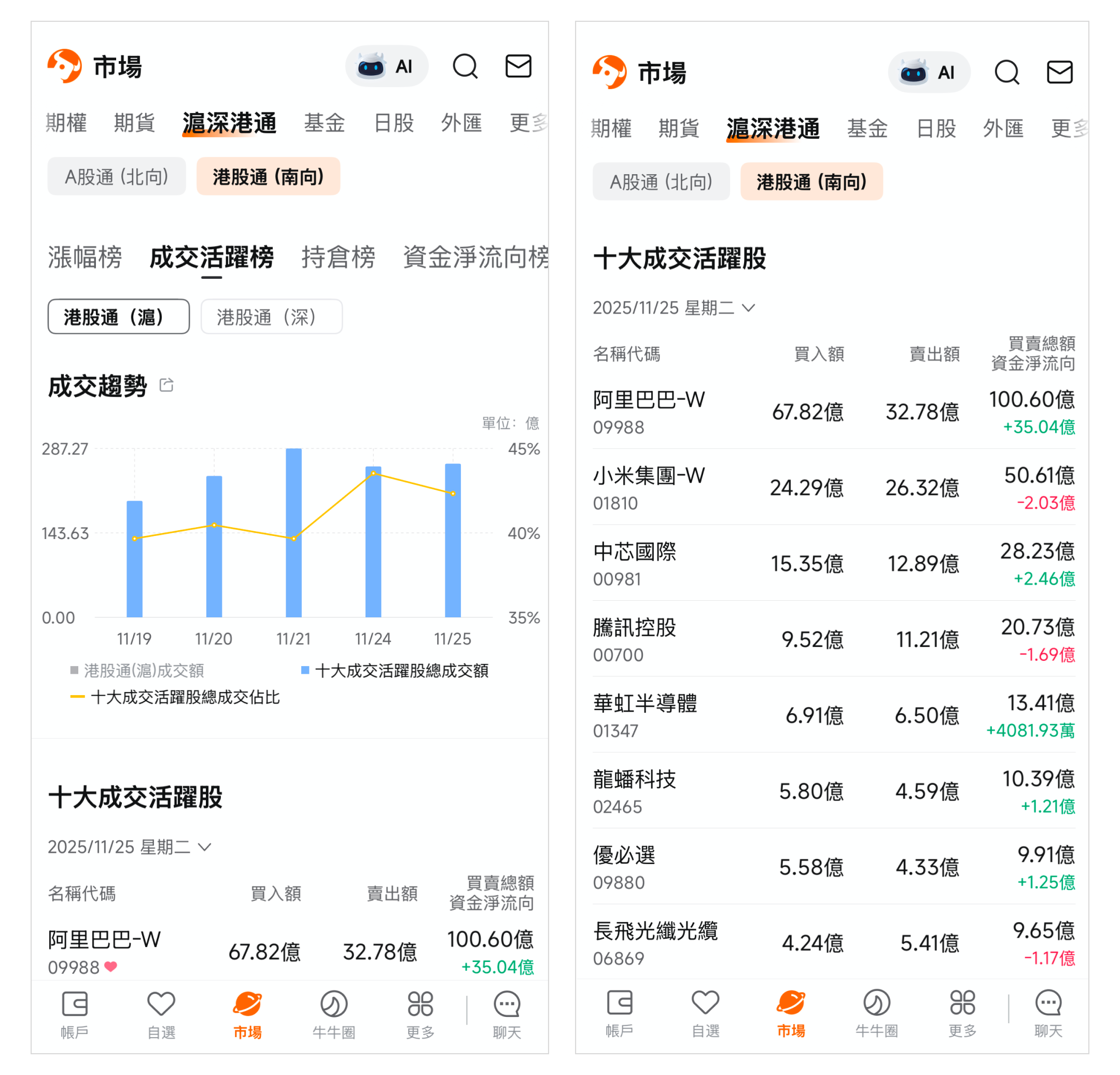1120x1075 pixels.
Task: Select 港股通（深）segment option
Action: (271, 317)
